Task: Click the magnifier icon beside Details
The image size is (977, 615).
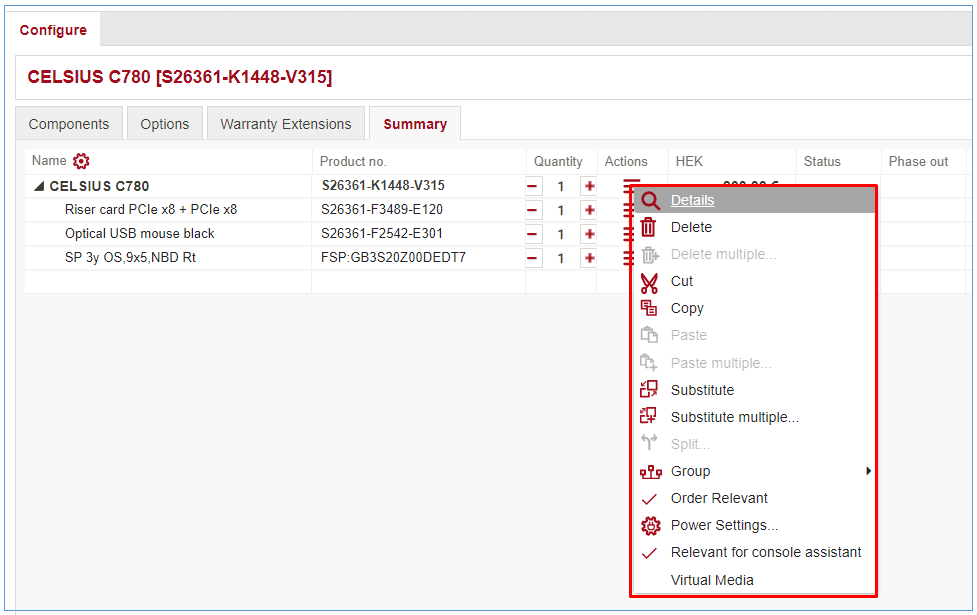Action: [650, 201]
